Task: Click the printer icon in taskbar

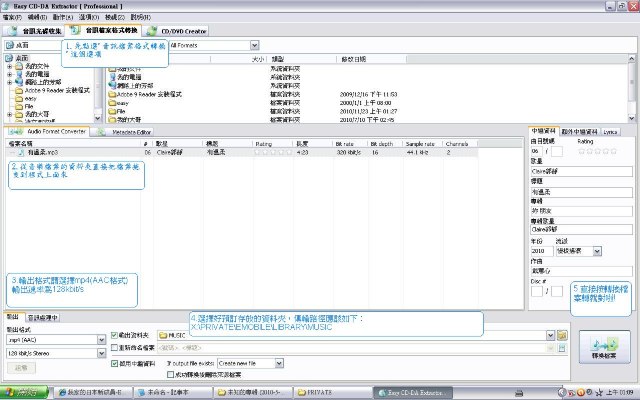Action: (x=519, y=393)
